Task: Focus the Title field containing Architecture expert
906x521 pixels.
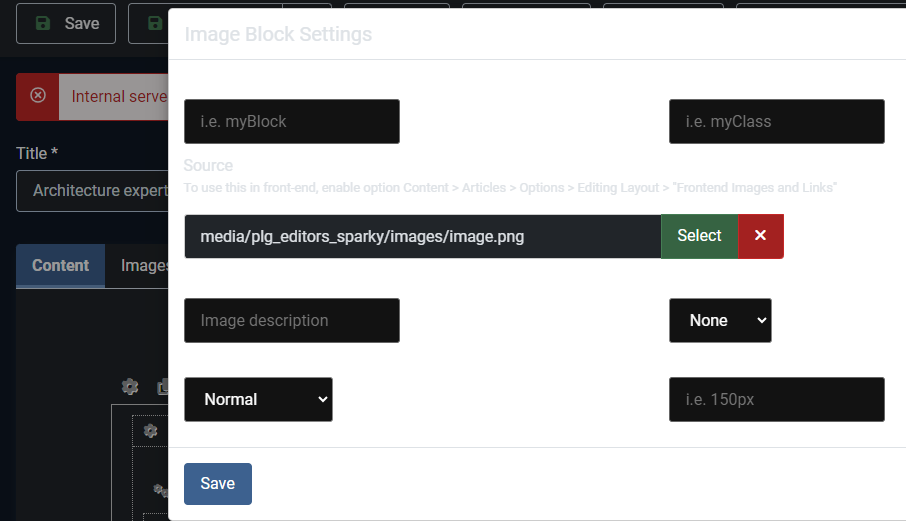Action: (x=92, y=191)
